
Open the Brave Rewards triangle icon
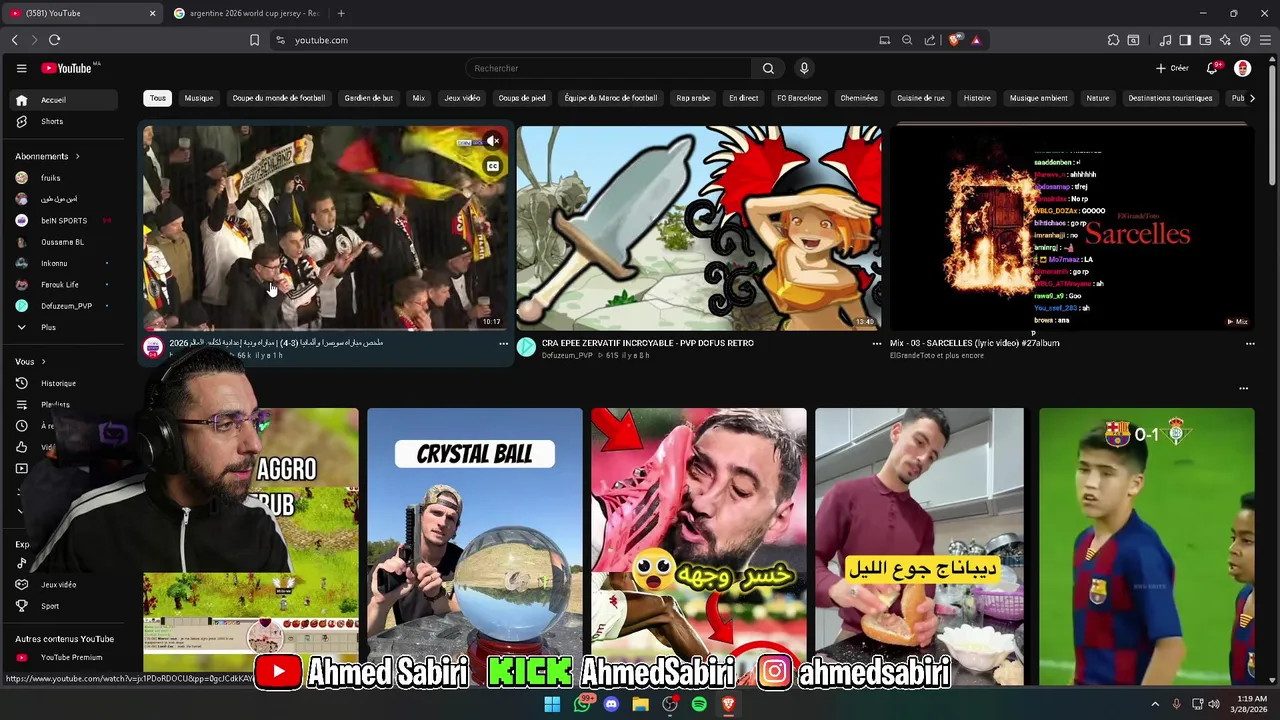(976, 40)
